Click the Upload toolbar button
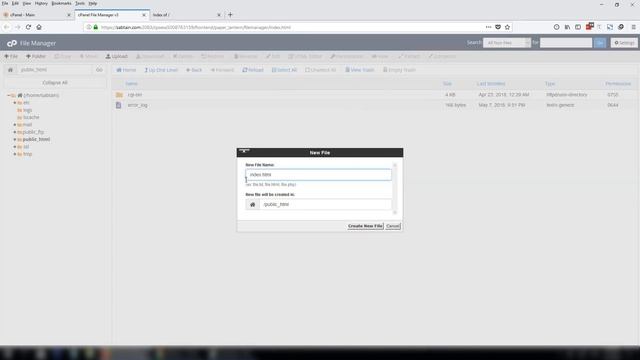 point(116,56)
